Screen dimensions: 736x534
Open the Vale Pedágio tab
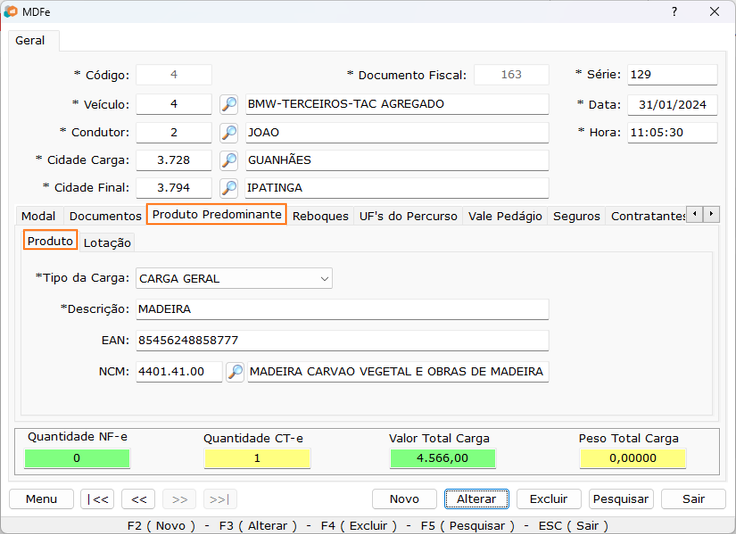[x=505, y=216]
